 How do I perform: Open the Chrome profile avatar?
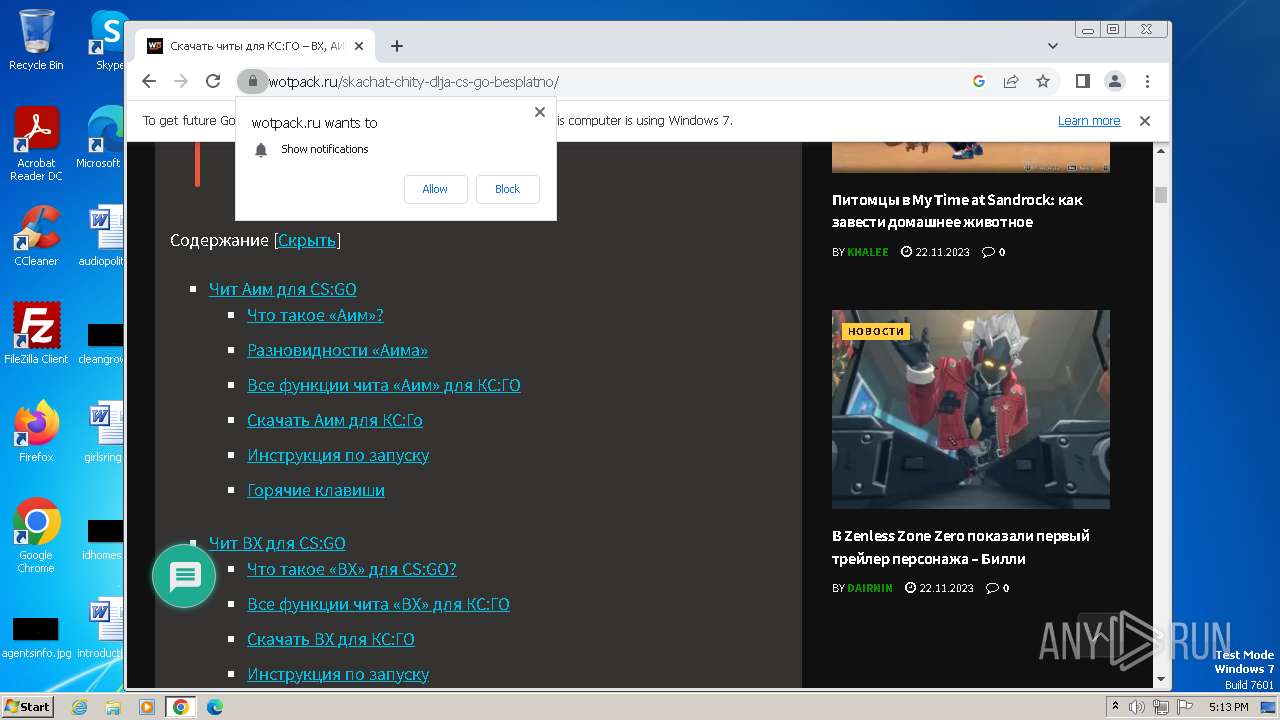[x=1114, y=81]
